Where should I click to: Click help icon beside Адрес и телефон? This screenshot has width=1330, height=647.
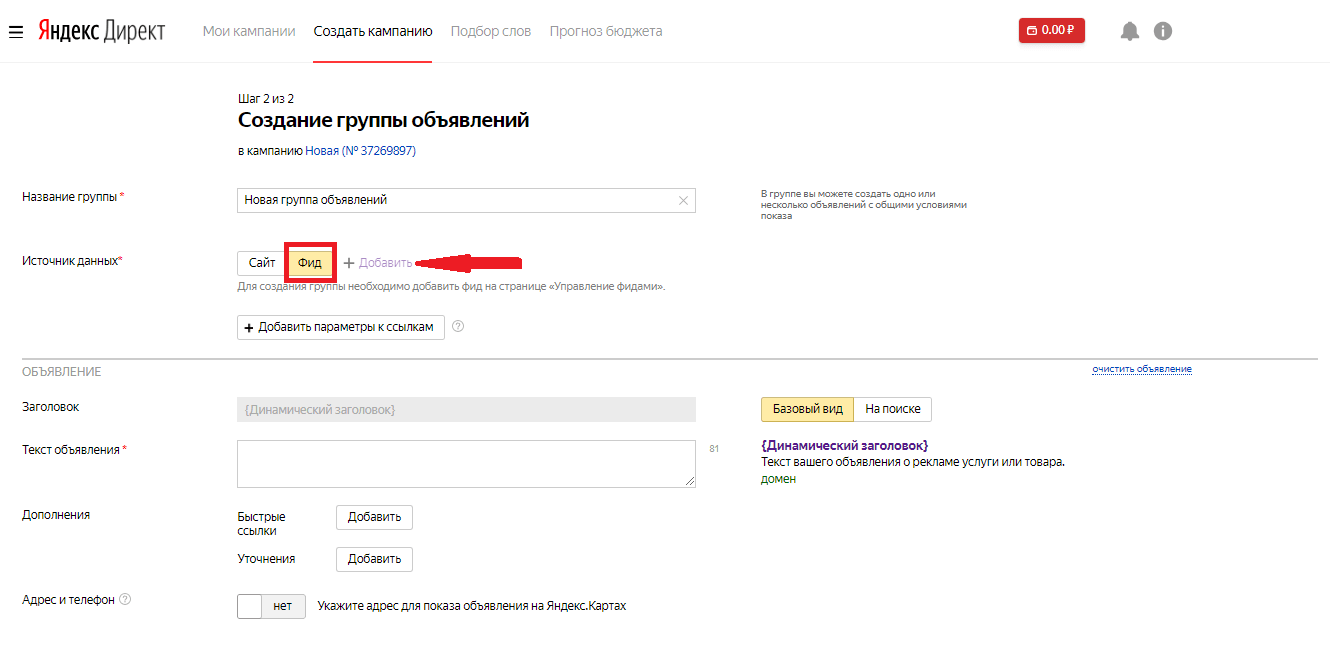tap(125, 600)
